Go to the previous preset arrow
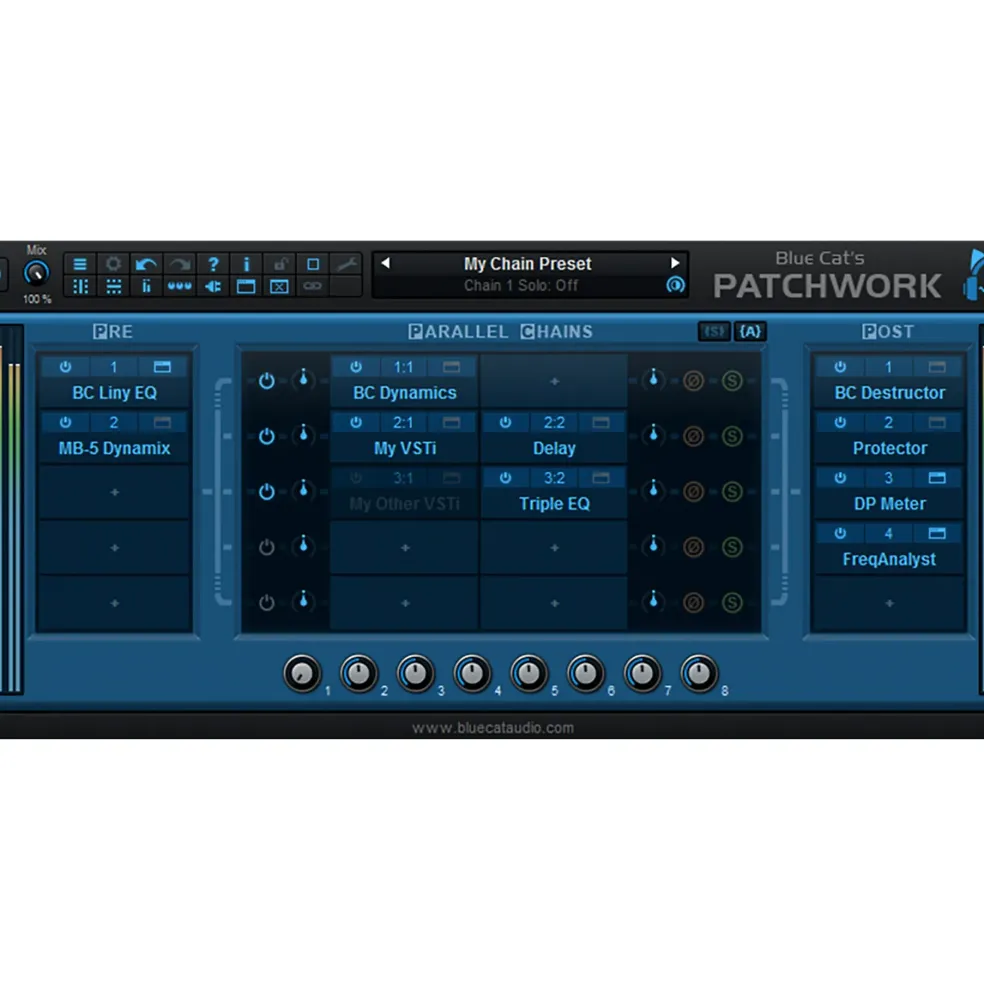The width and height of the screenshot is (984, 985). 386,263
